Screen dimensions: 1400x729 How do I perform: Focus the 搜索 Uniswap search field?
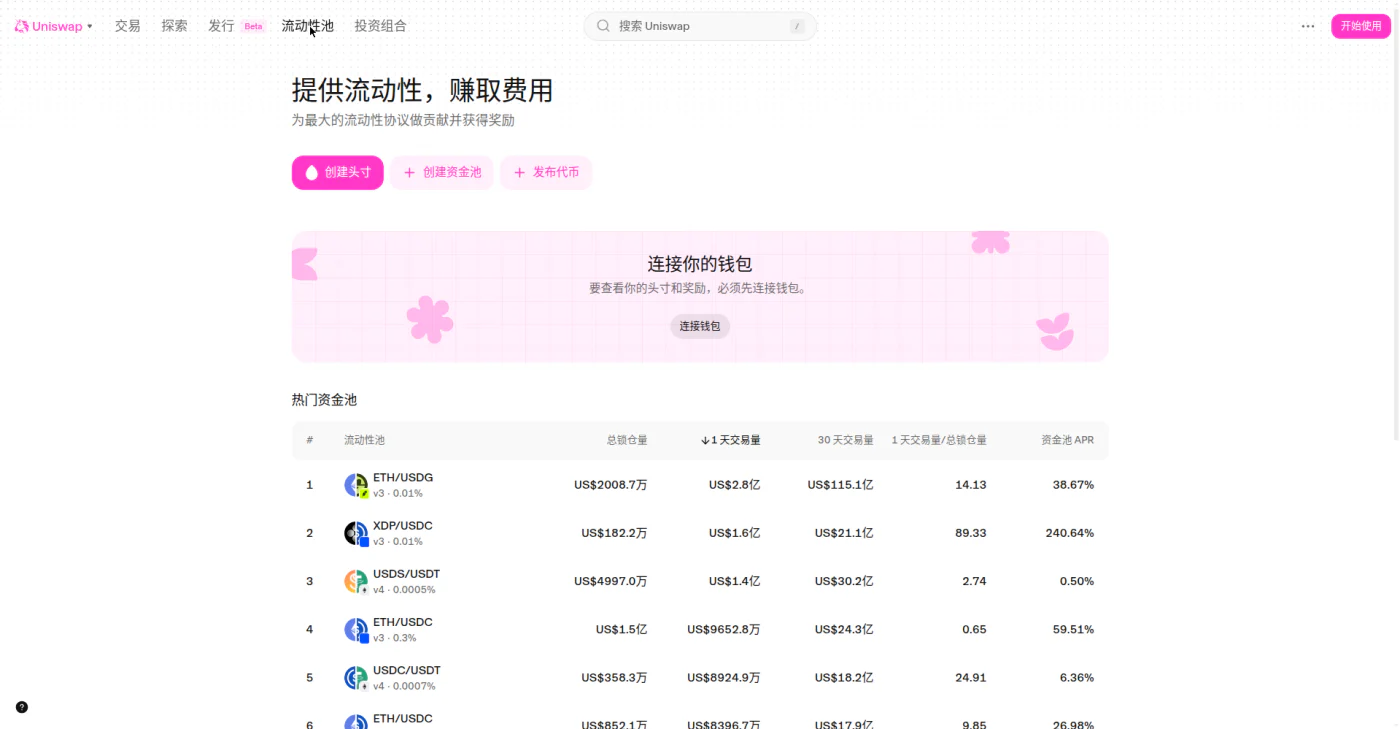(700, 26)
